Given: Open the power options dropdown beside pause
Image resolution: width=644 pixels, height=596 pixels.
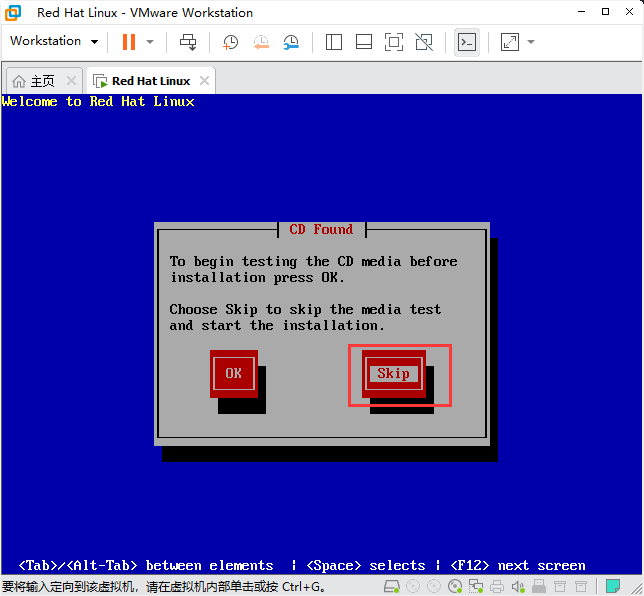Looking at the screenshot, I should pos(150,42).
